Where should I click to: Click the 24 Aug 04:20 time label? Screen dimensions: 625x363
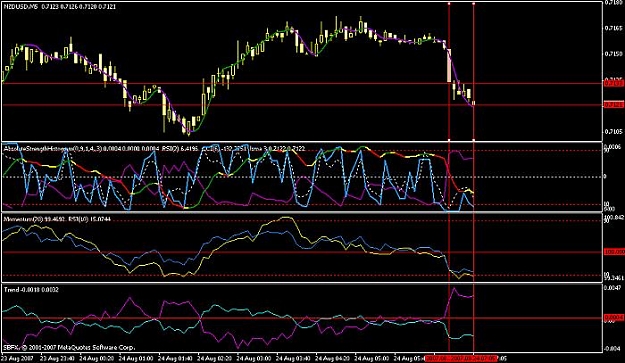[331, 358]
